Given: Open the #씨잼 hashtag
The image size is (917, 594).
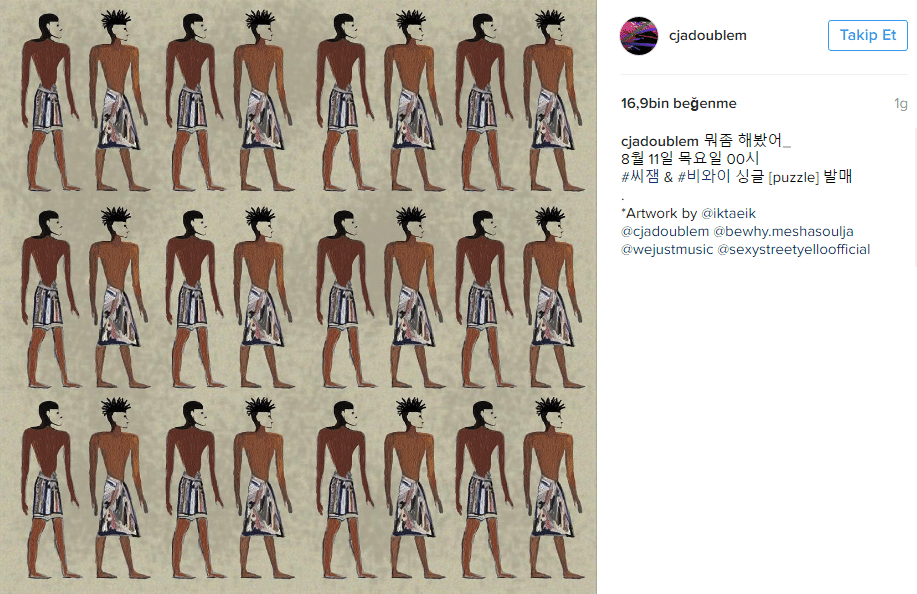Looking at the screenshot, I should point(640,177).
